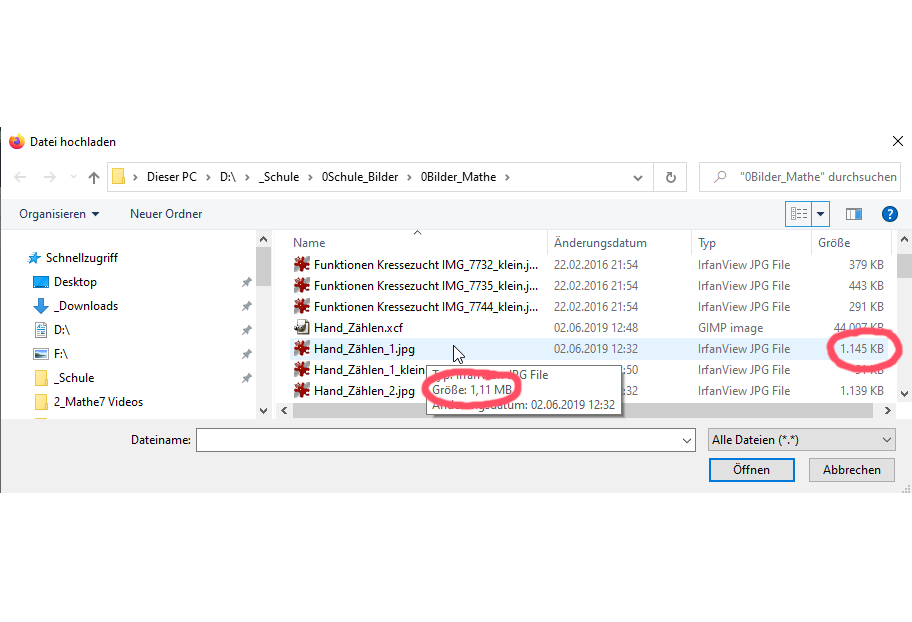Click the Up one level arrow
Screen dimensions: 912x622
[94, 177]
